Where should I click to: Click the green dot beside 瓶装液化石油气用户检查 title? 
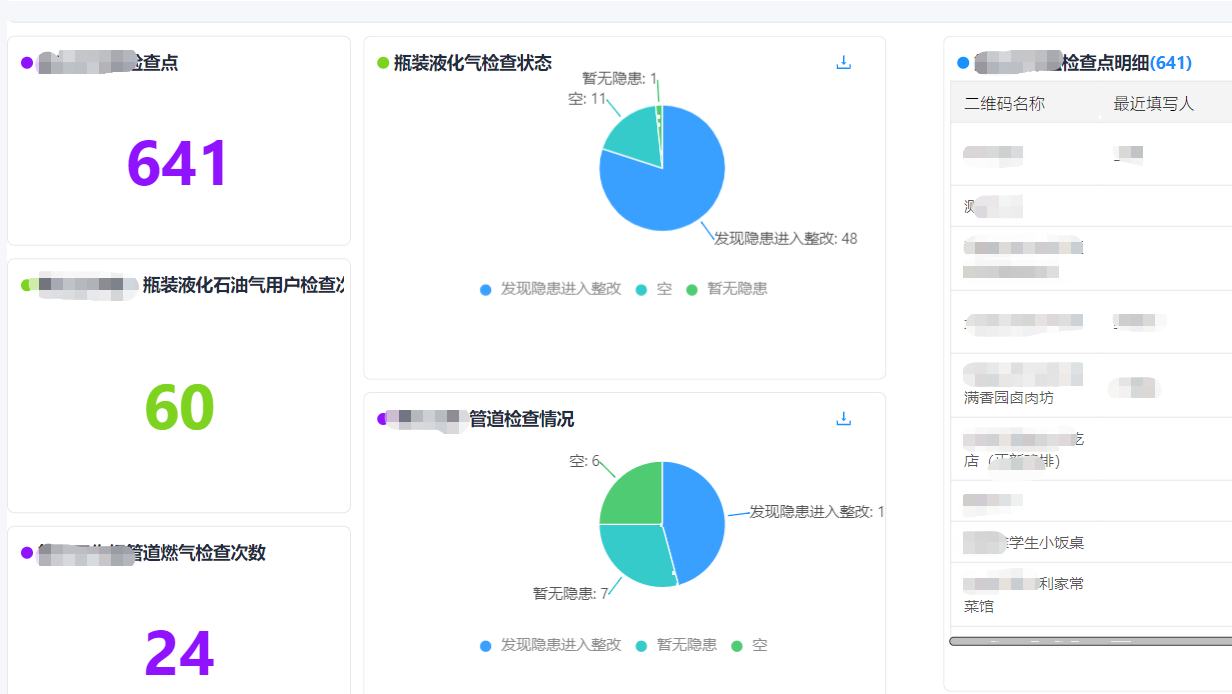coord(24,285)
